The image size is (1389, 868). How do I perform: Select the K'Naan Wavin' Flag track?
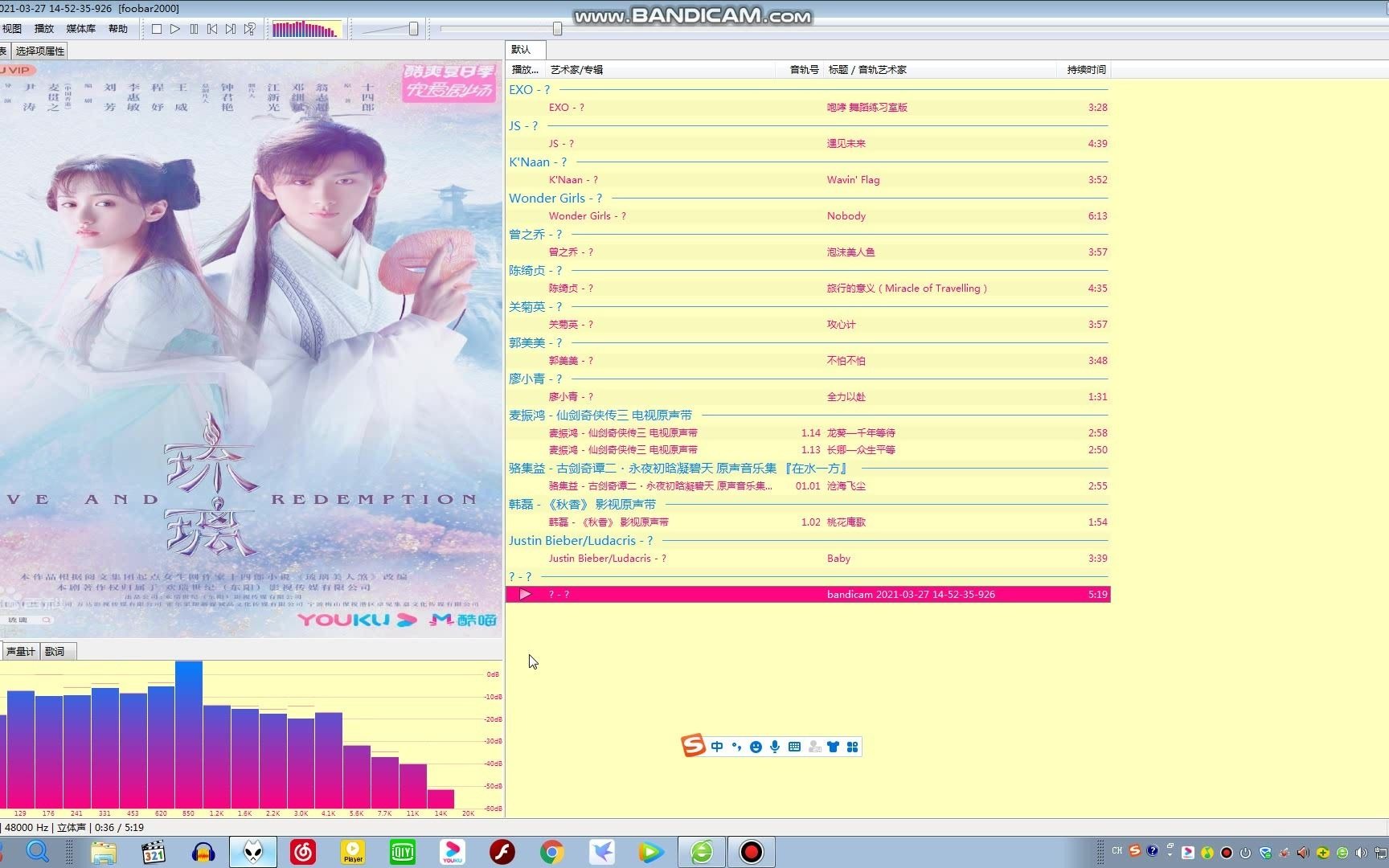click(808, 180)
